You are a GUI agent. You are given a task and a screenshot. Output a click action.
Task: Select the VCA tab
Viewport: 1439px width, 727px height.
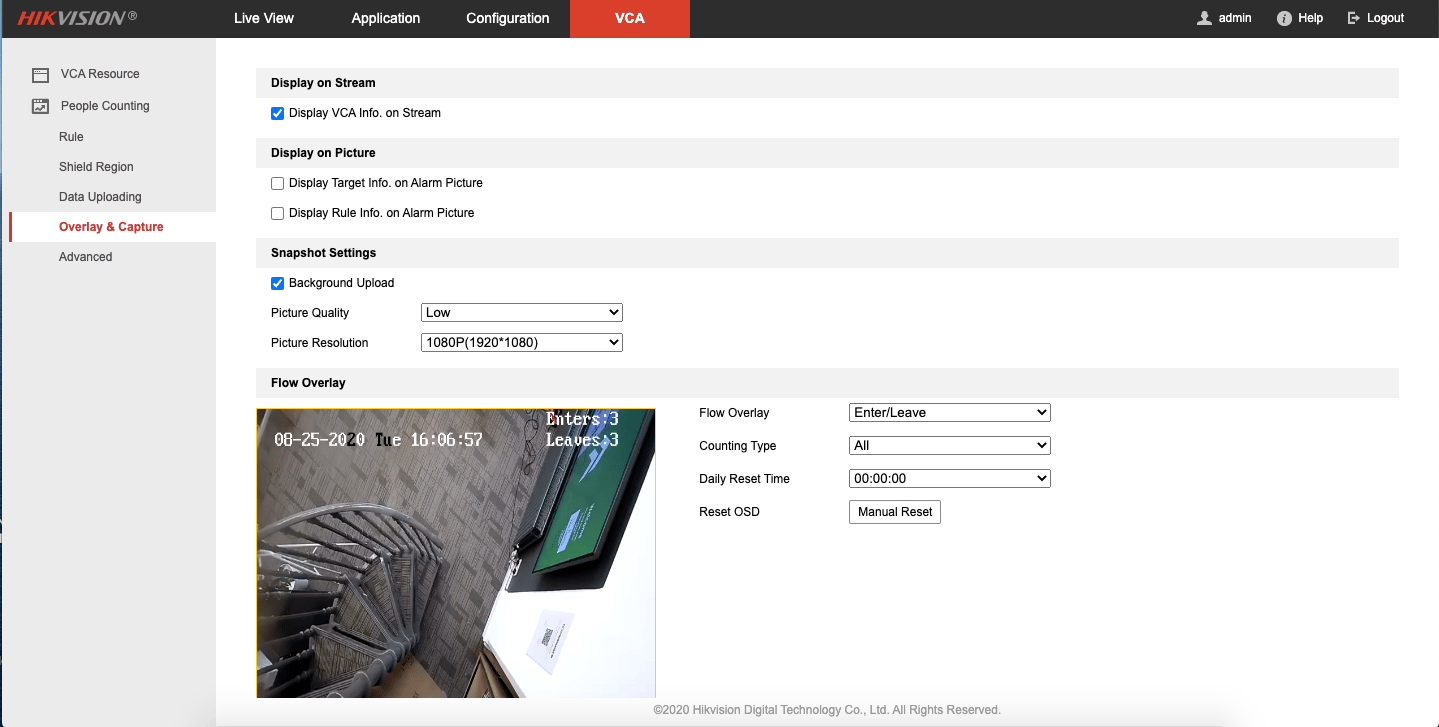click(x=630, y=18)
